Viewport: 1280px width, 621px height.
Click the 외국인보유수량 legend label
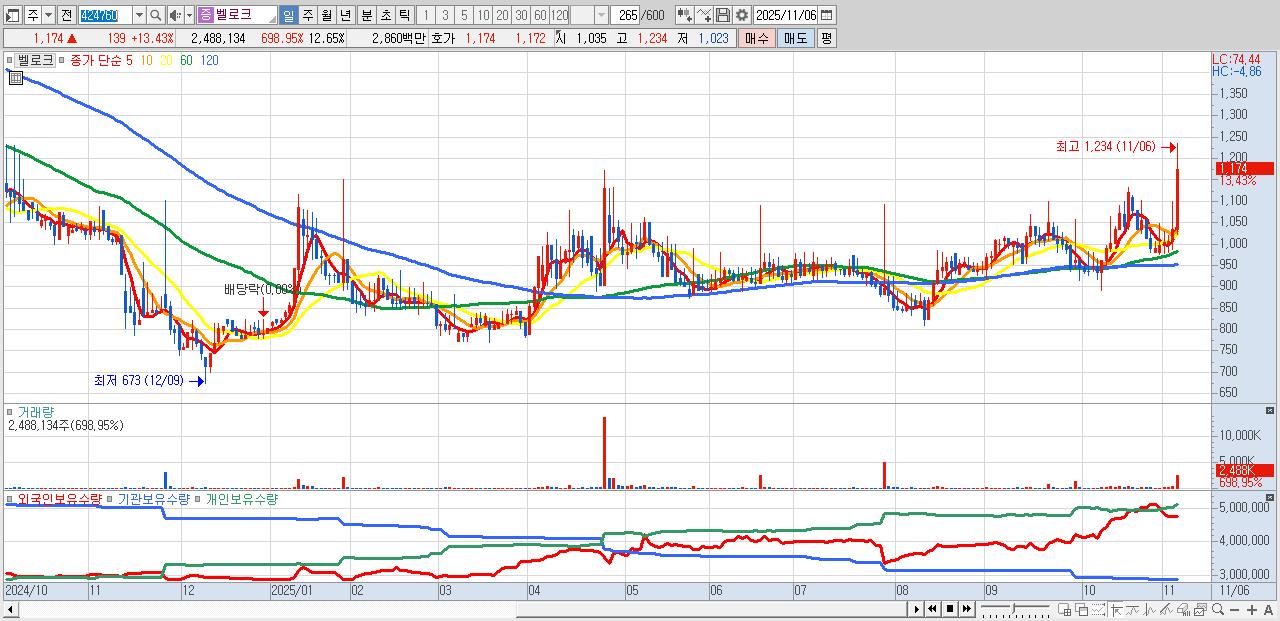coord(60,498)
